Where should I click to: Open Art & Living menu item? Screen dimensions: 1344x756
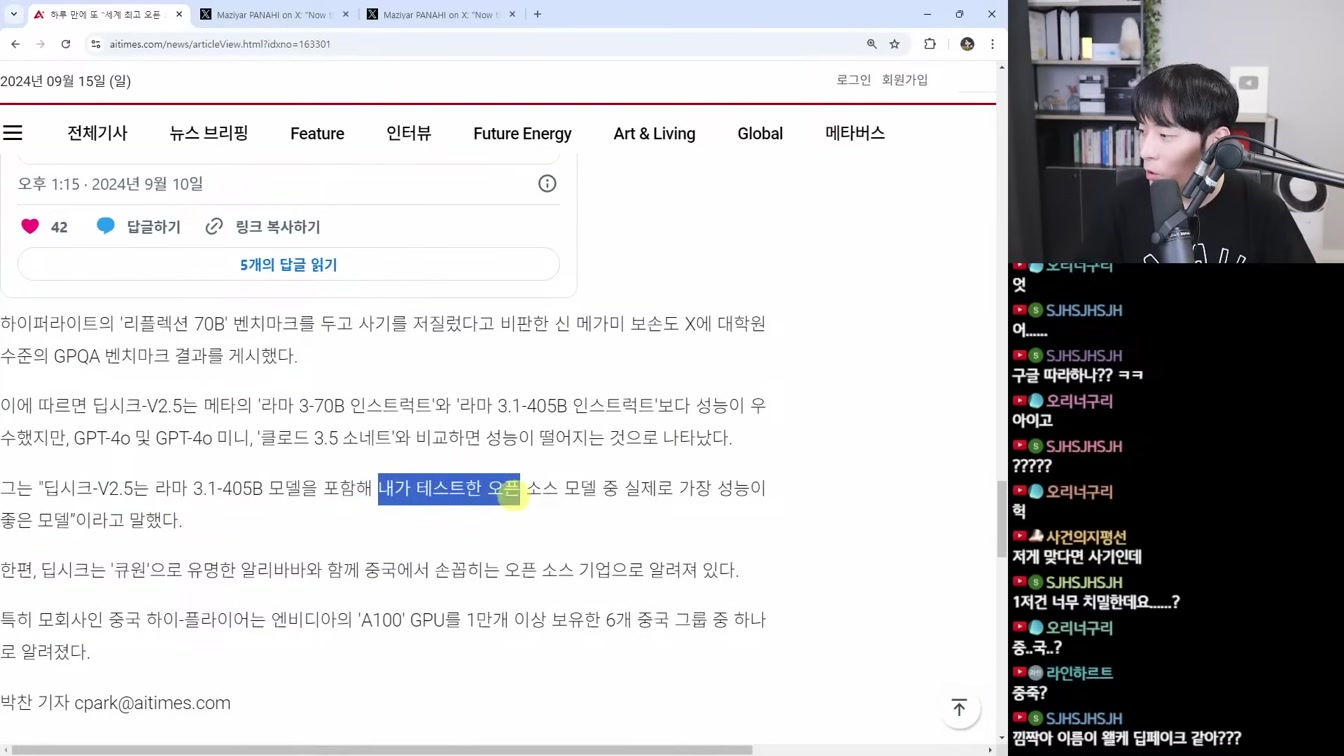(654, 133)
